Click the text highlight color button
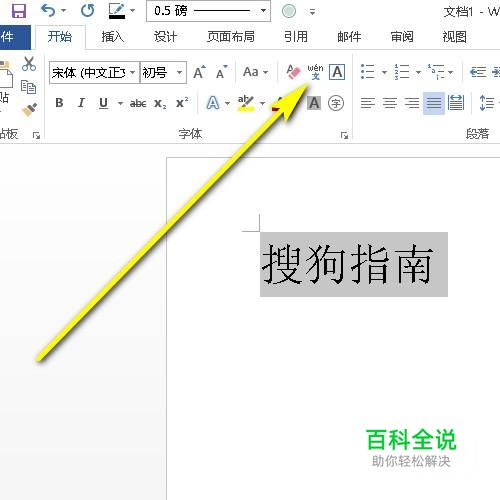This screenshot has width=500, height=500. click(x=246, y=103)
